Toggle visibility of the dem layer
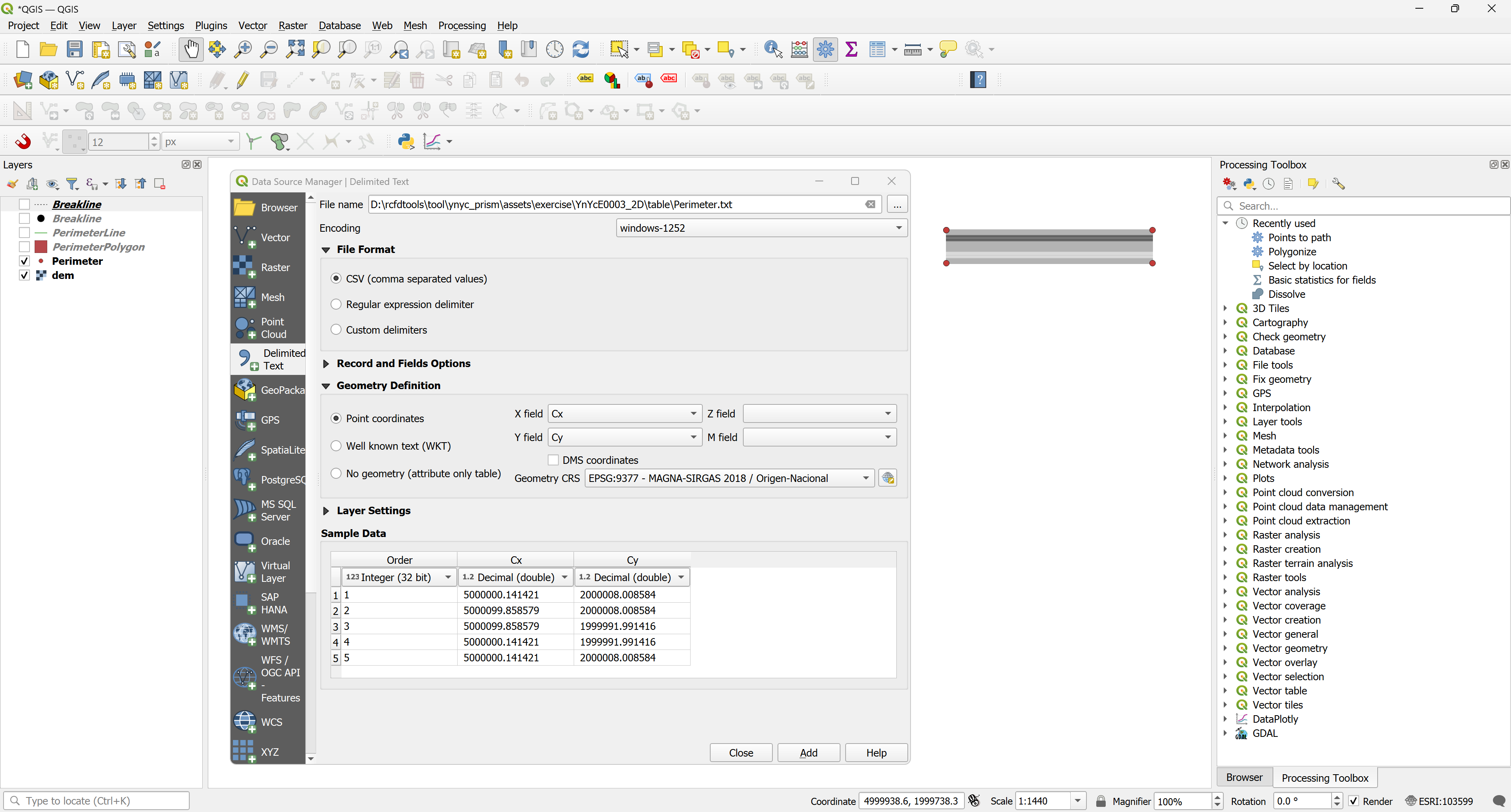The image size is (1511, 812). [x=24, y=275]
